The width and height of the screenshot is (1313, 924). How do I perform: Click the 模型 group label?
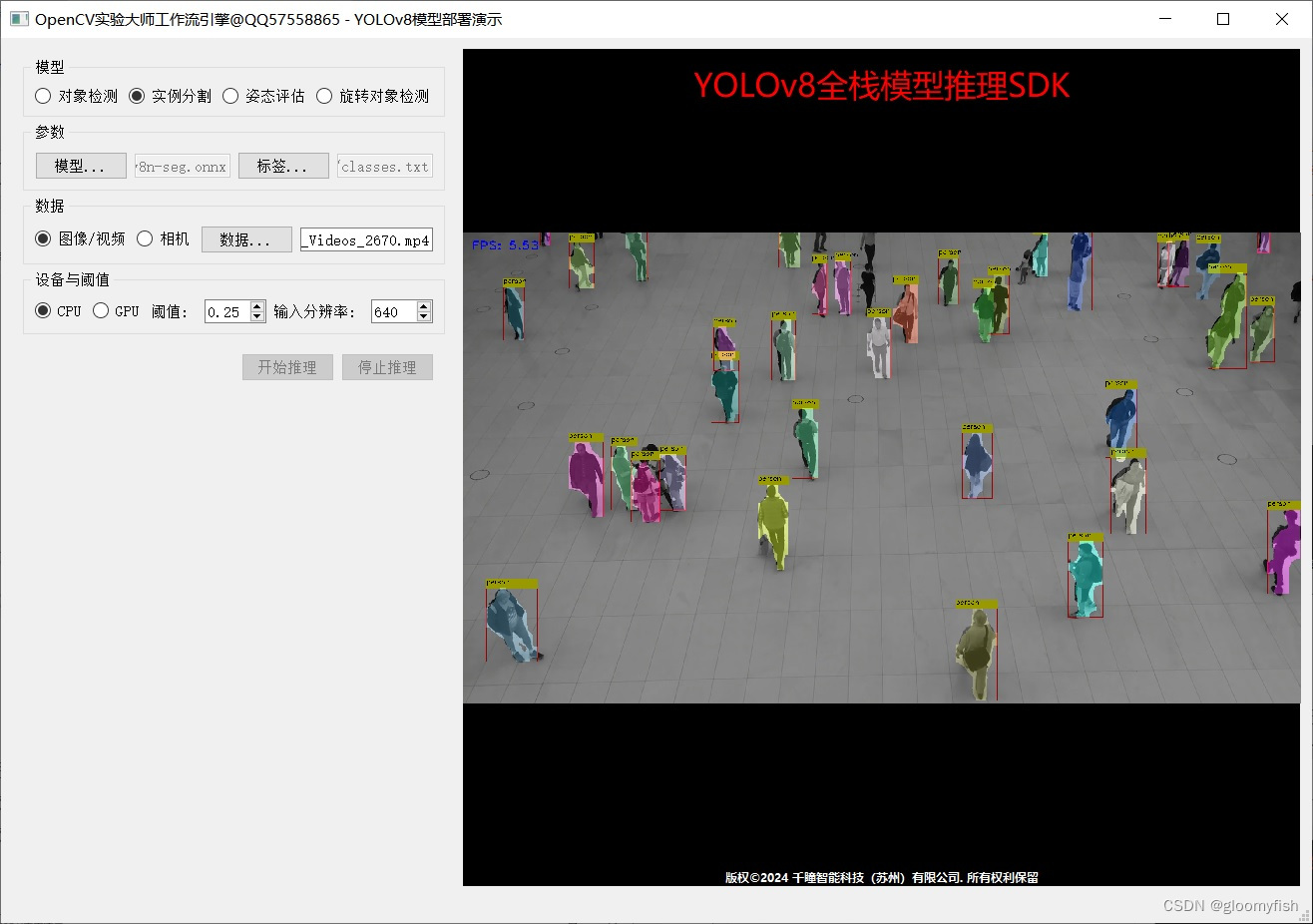(50, 67)
